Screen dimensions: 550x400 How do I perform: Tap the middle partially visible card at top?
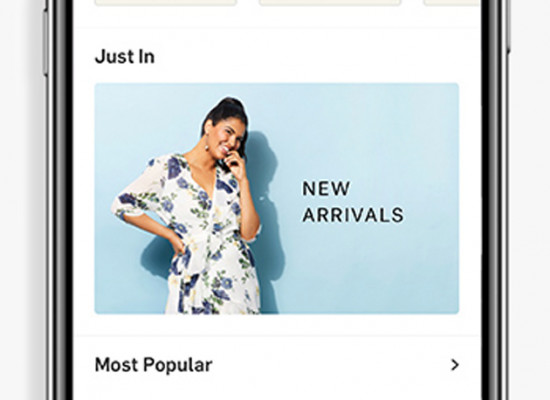coord(330,2)
